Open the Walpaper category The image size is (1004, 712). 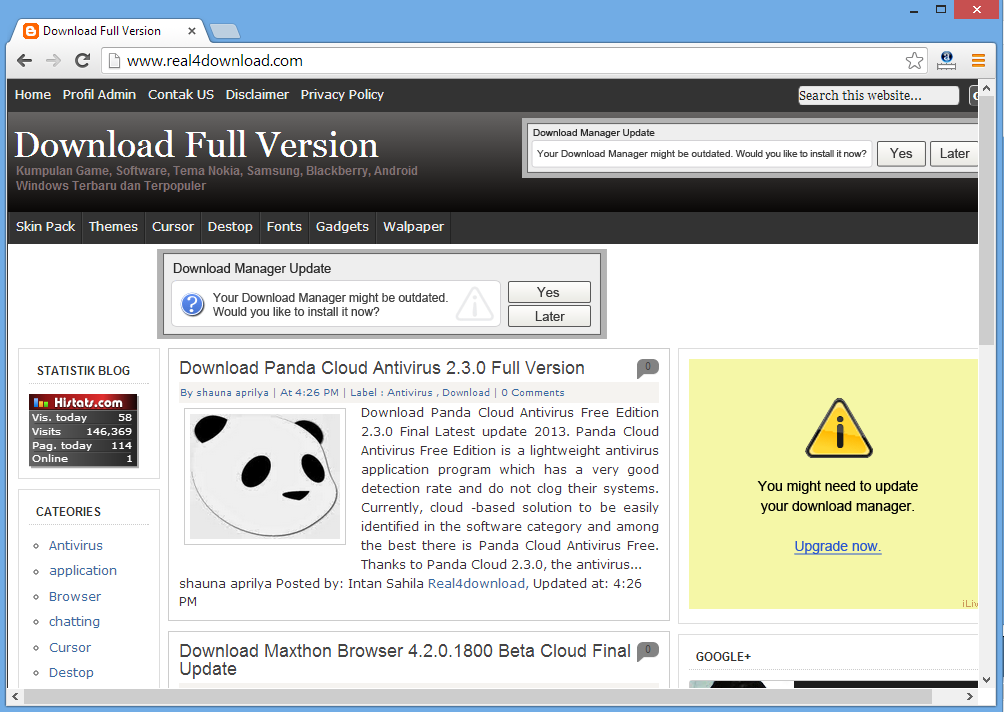click(x=413, y=227)
